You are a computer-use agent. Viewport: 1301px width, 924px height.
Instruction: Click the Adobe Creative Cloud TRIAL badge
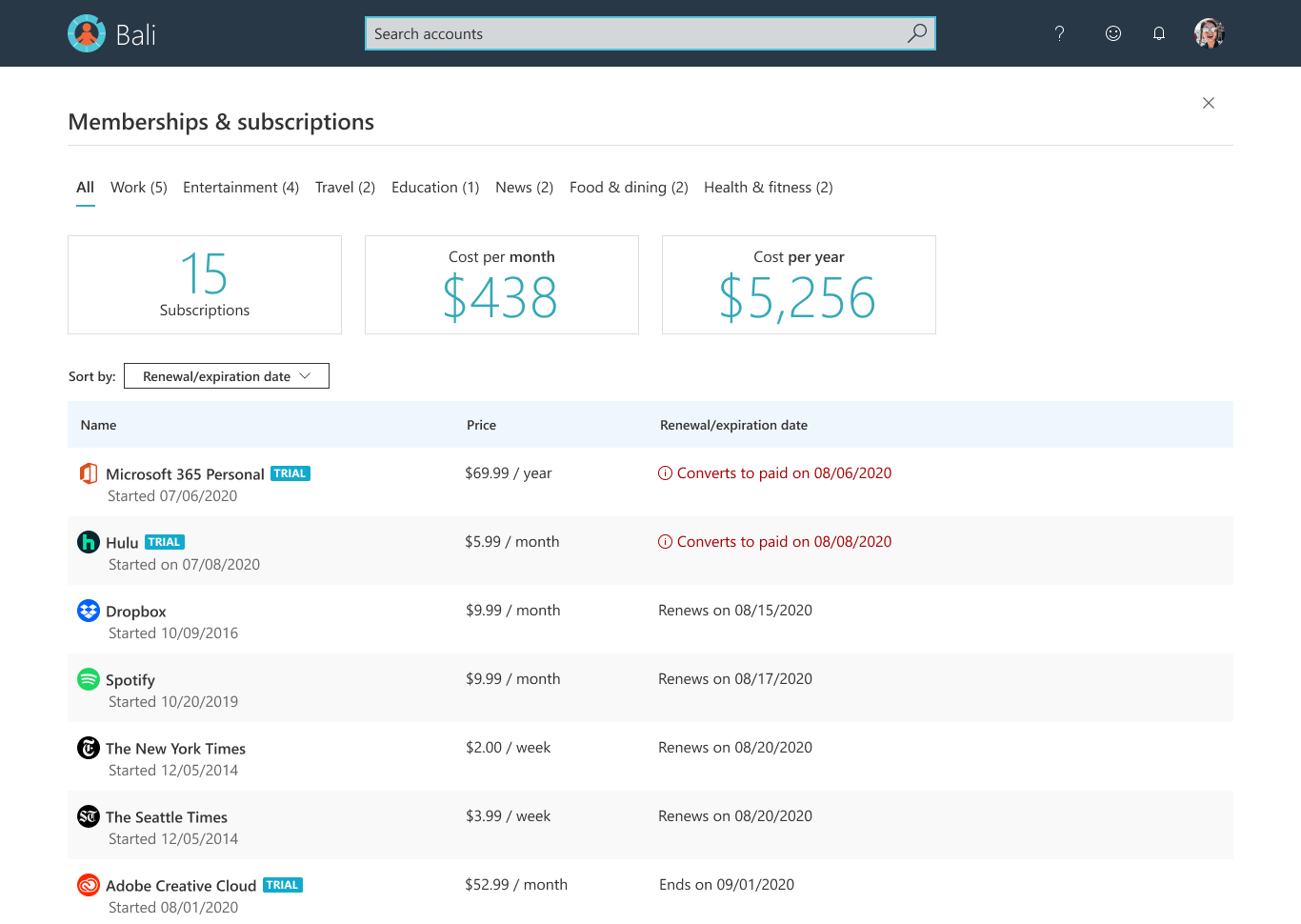283,885
